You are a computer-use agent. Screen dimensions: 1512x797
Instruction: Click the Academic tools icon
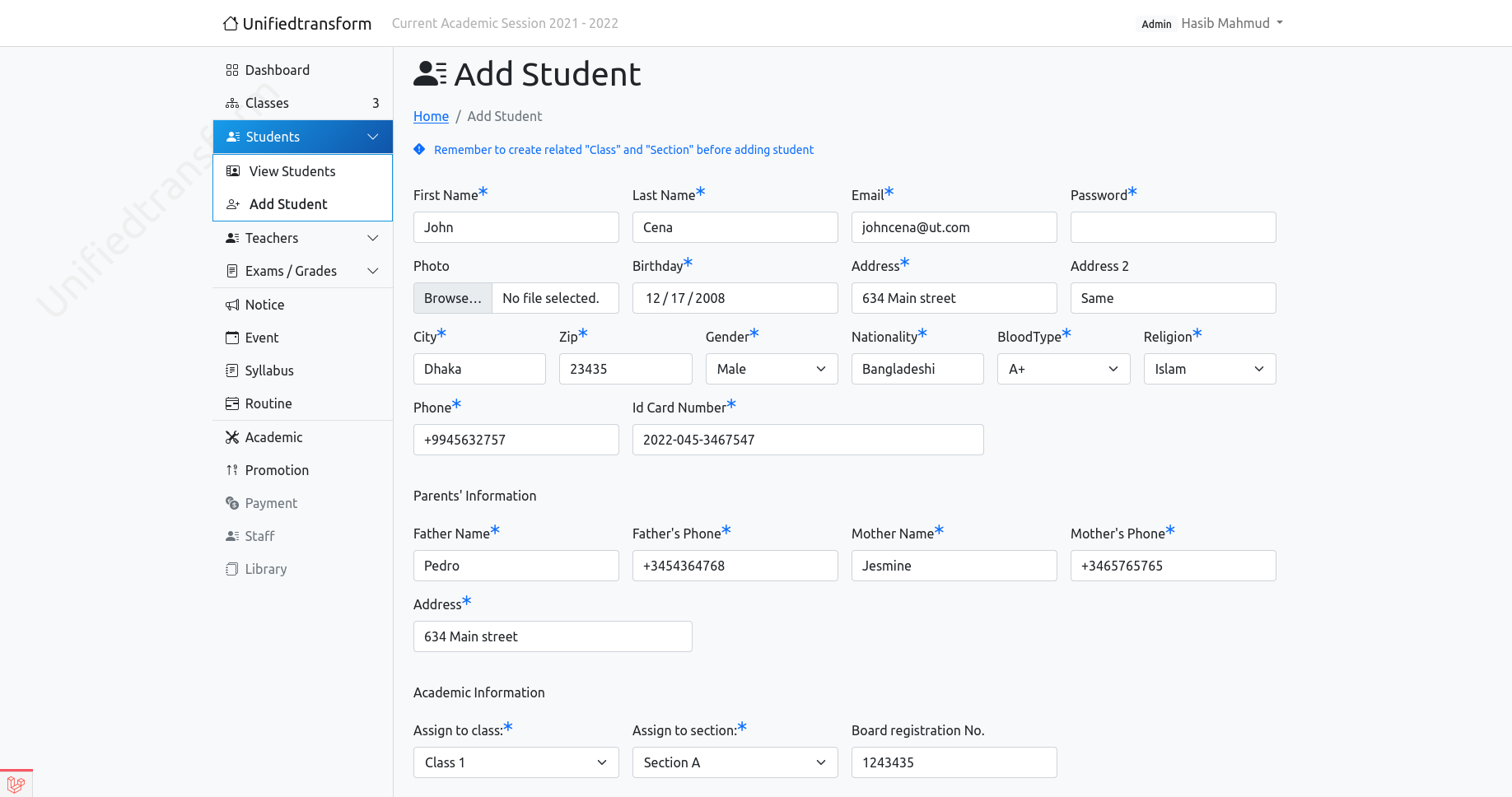tap(232, 437)
